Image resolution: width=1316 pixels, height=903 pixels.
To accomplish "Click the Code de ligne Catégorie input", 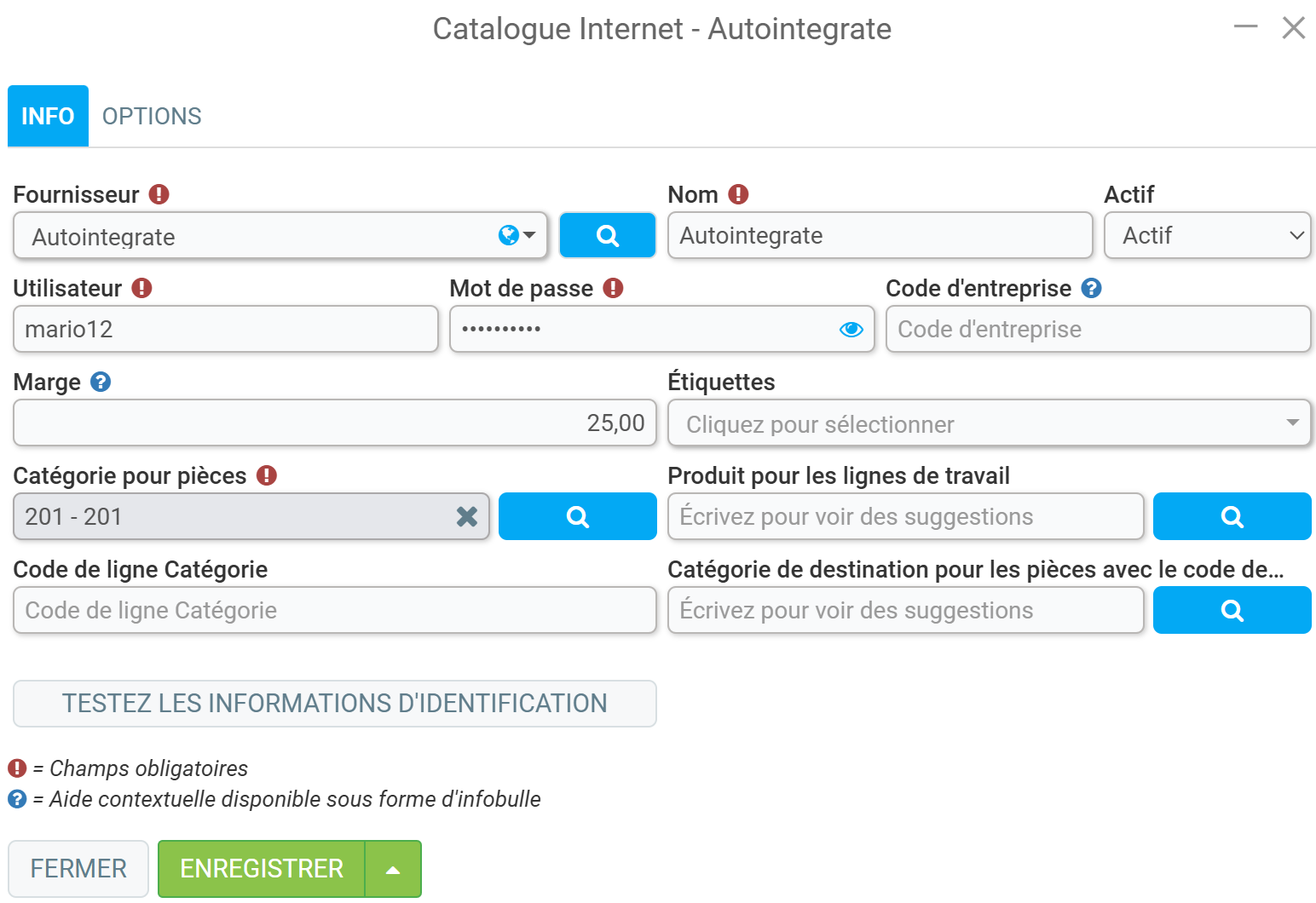I will pos(334,610).
